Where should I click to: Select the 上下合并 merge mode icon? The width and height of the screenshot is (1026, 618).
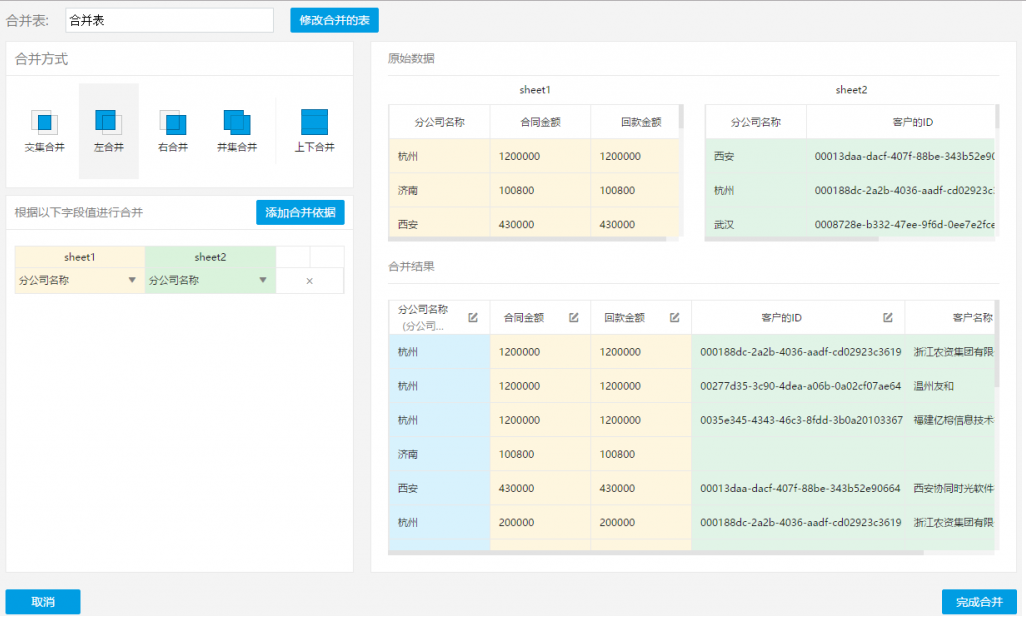click(314, 122)
